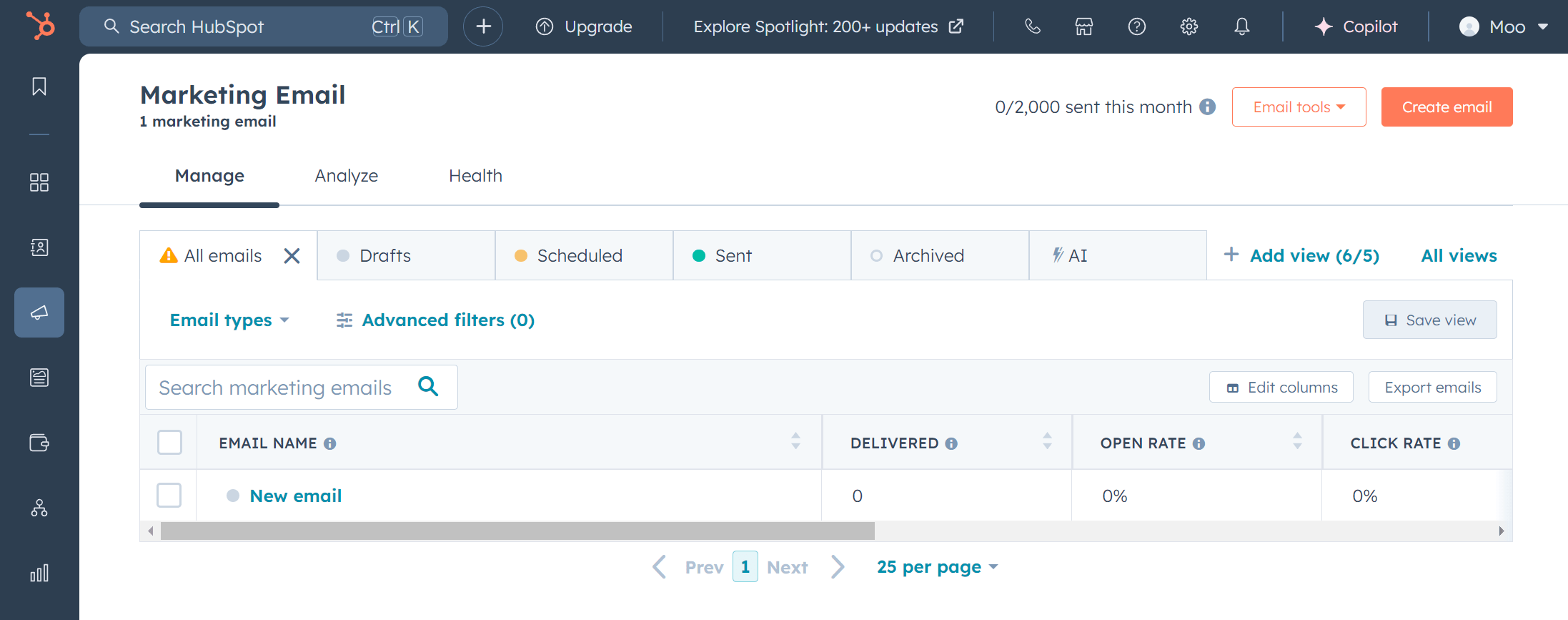Tick the select-all emails checkbox
This screenshot has height=620, width=1568.
pyautogui.click(x=169, y=443)
